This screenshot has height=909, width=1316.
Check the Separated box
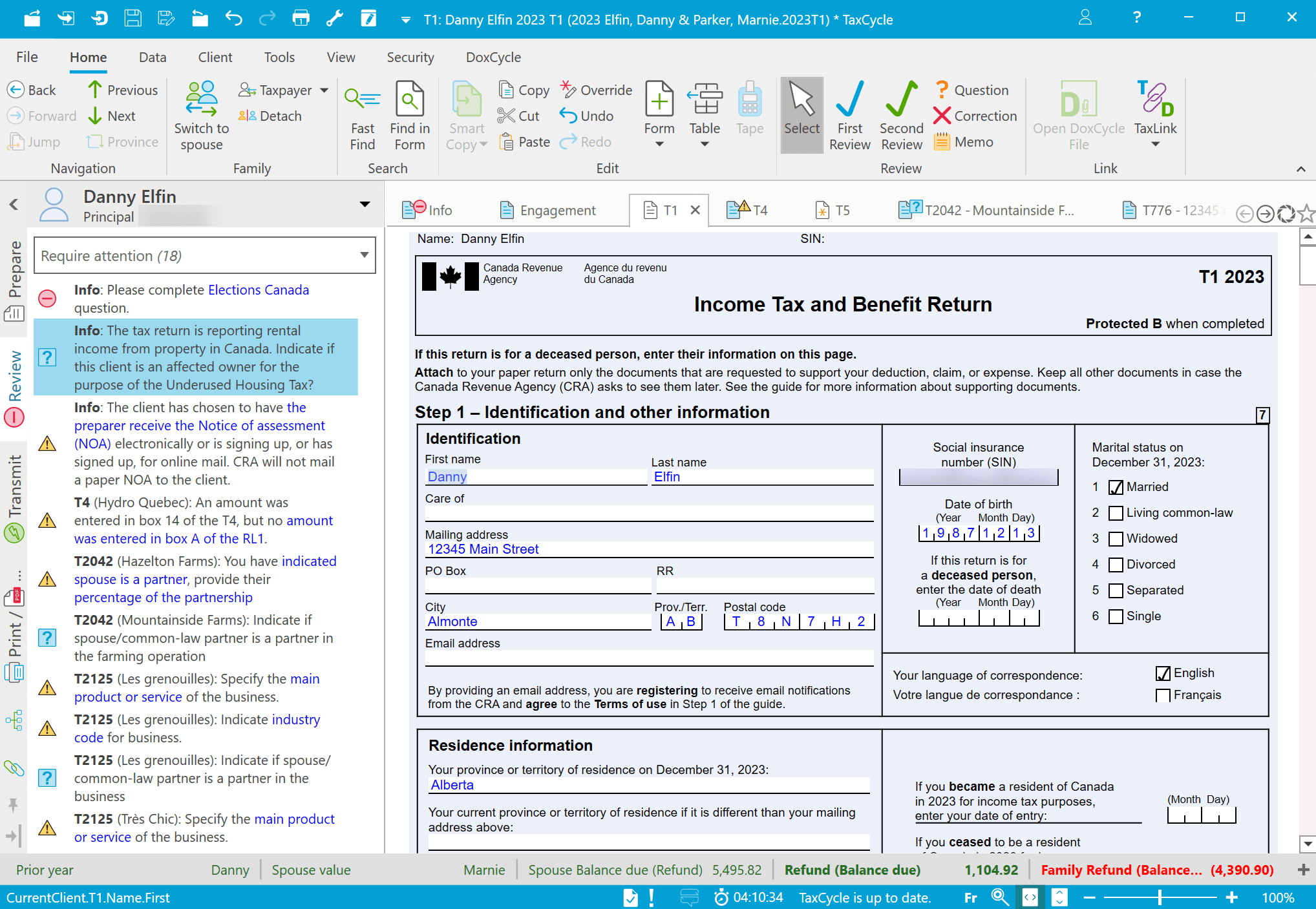[x=1116, y=590]
